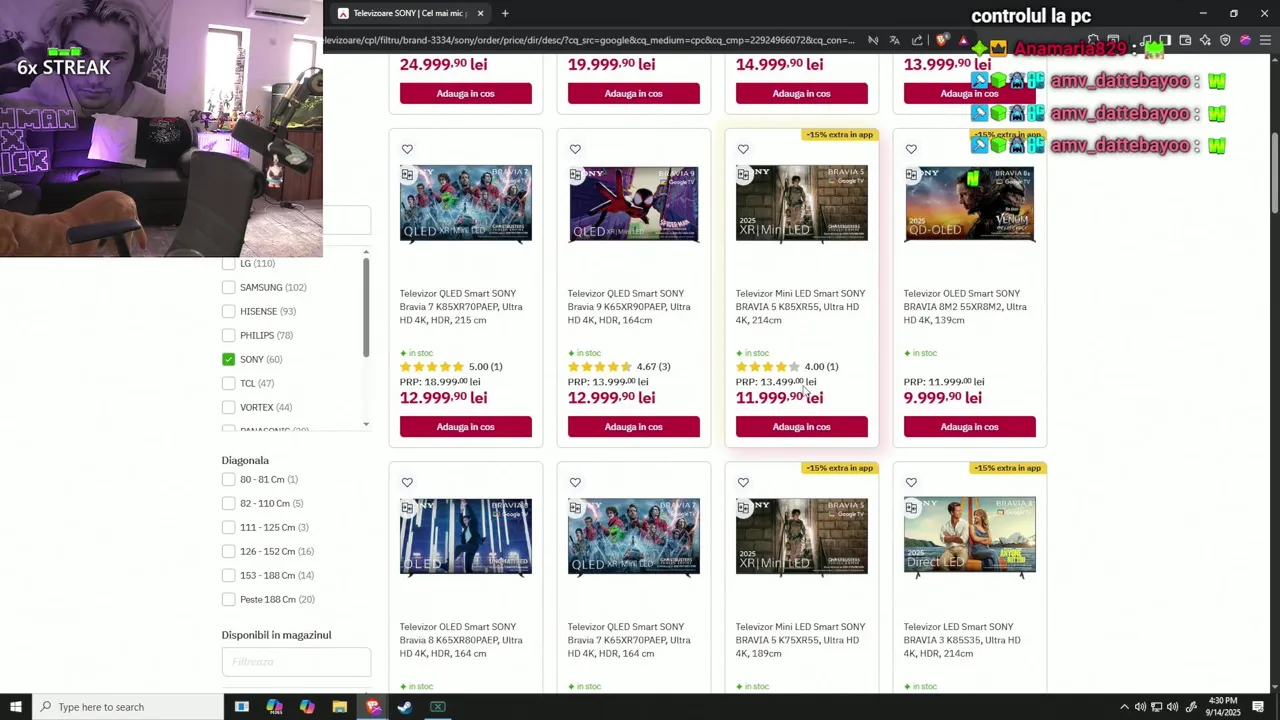
Task: Click wishlist heart on BRAVIA 5 K75XR55
Action: pos(743,482)
